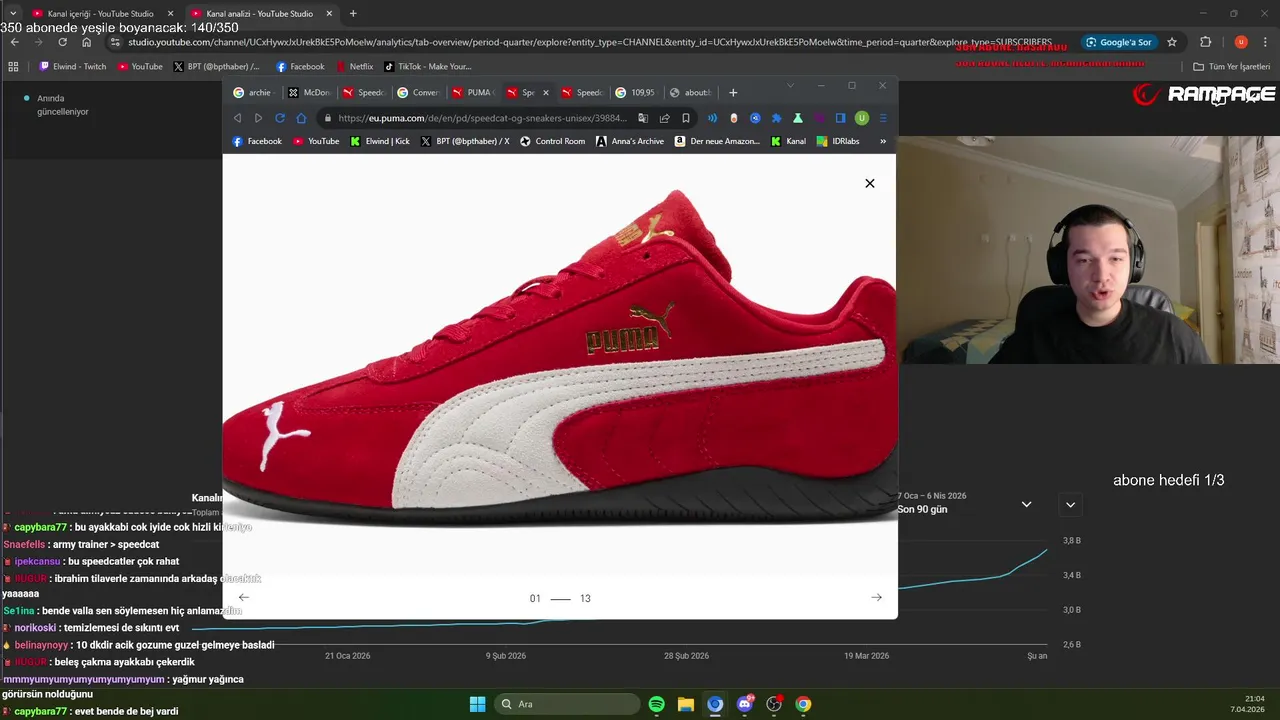The width and height of the screenshot is (1280, 720).
Task: Click translate page icon in Puma address bar
Action: pyautogui.click(x=643, y=118)
